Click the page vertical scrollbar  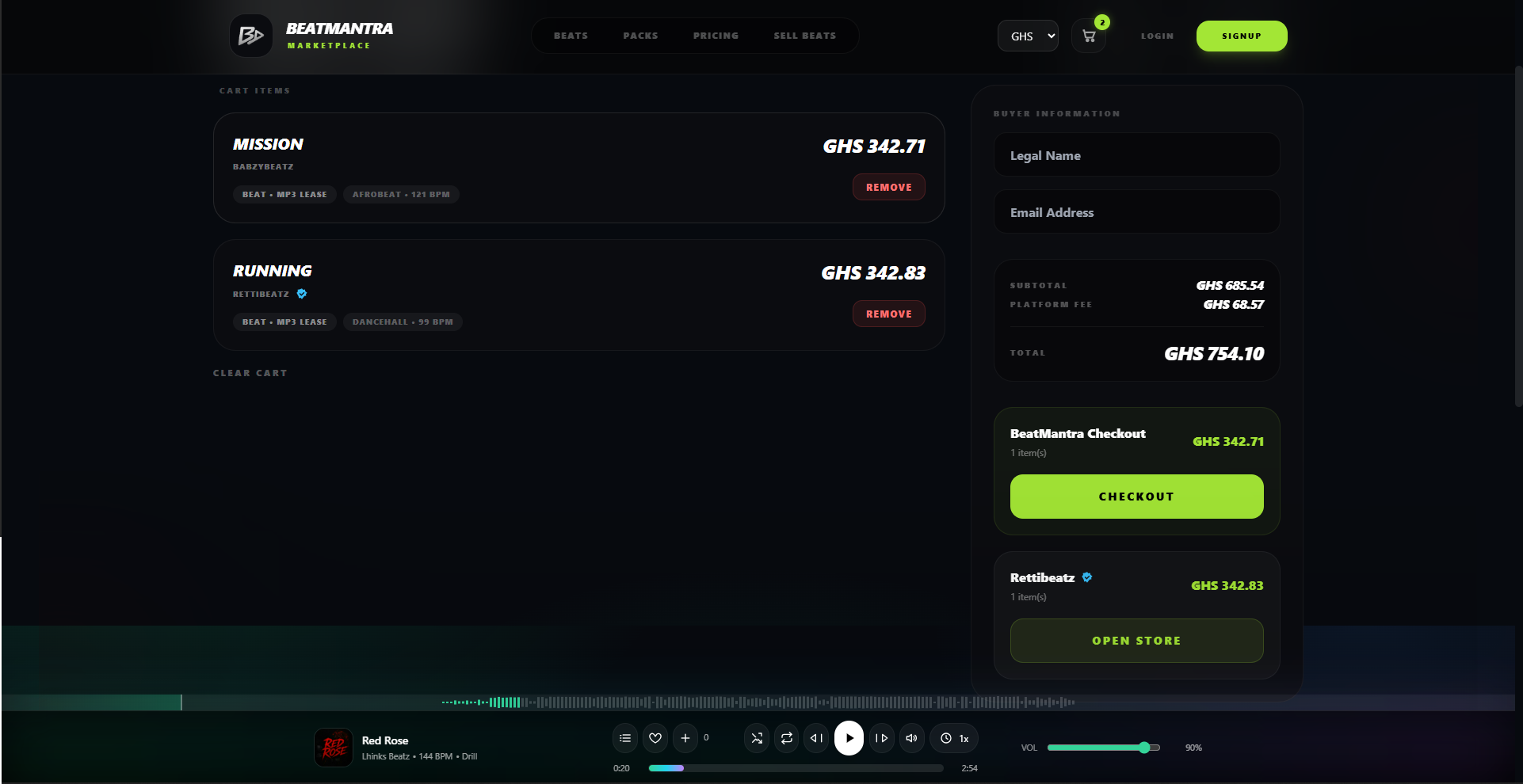coord(1518,238)
